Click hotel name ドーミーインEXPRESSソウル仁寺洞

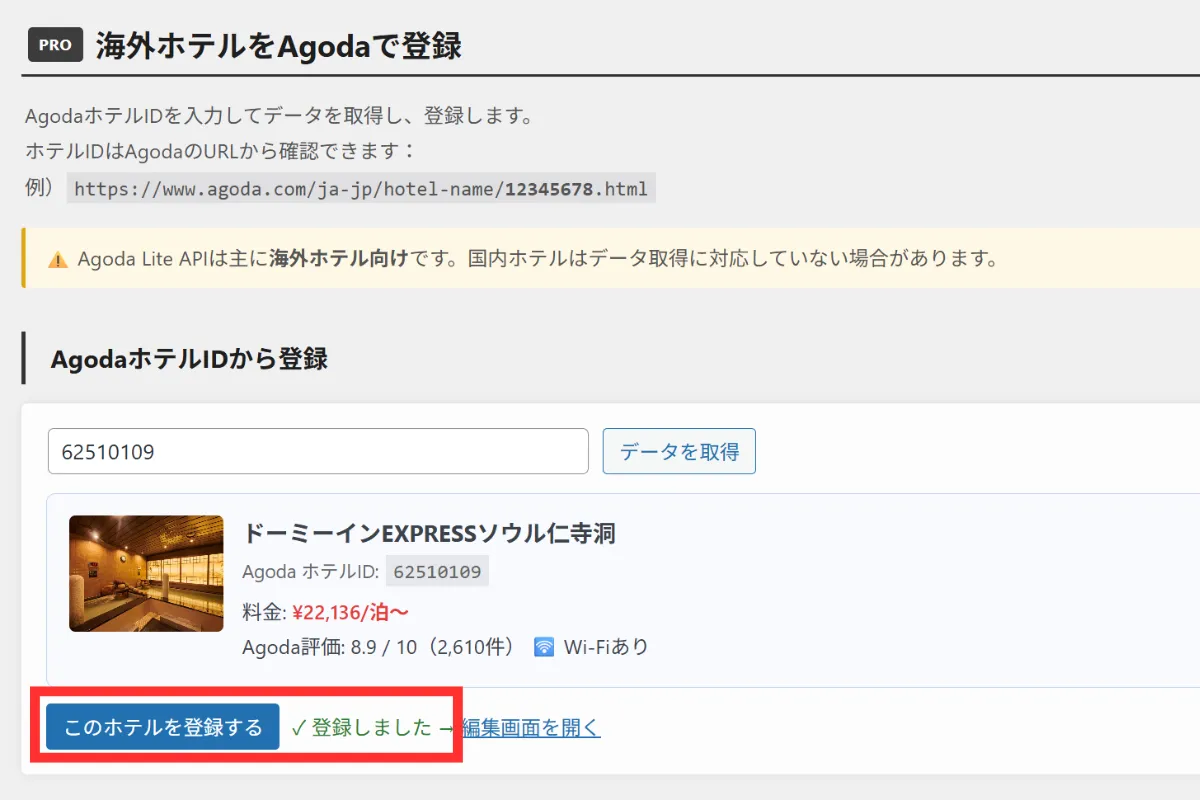[x=429, y=533]
